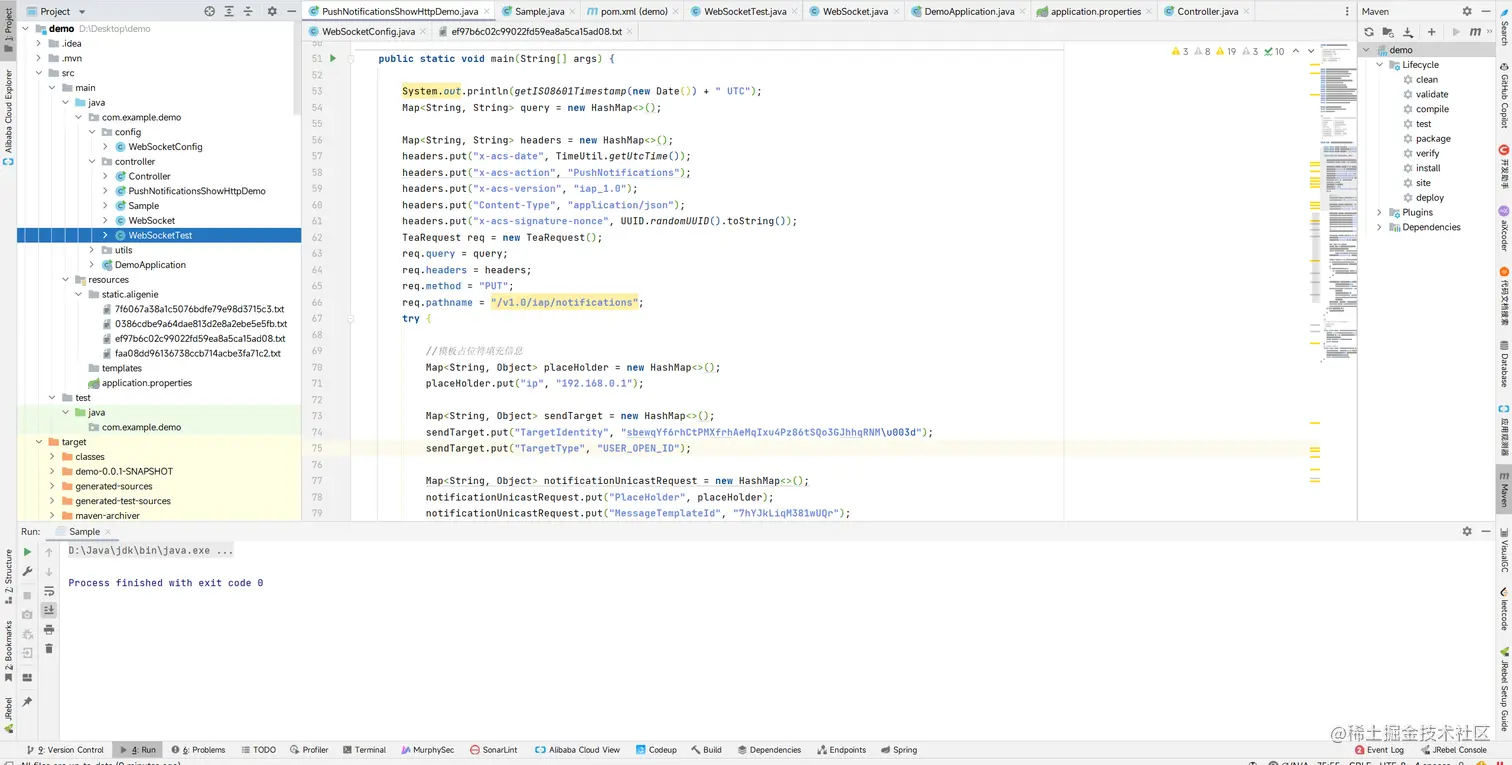Screen dimensions: 1512x765
Task: Execute Maven goal 'm' icon
Action: (1473, 32)
